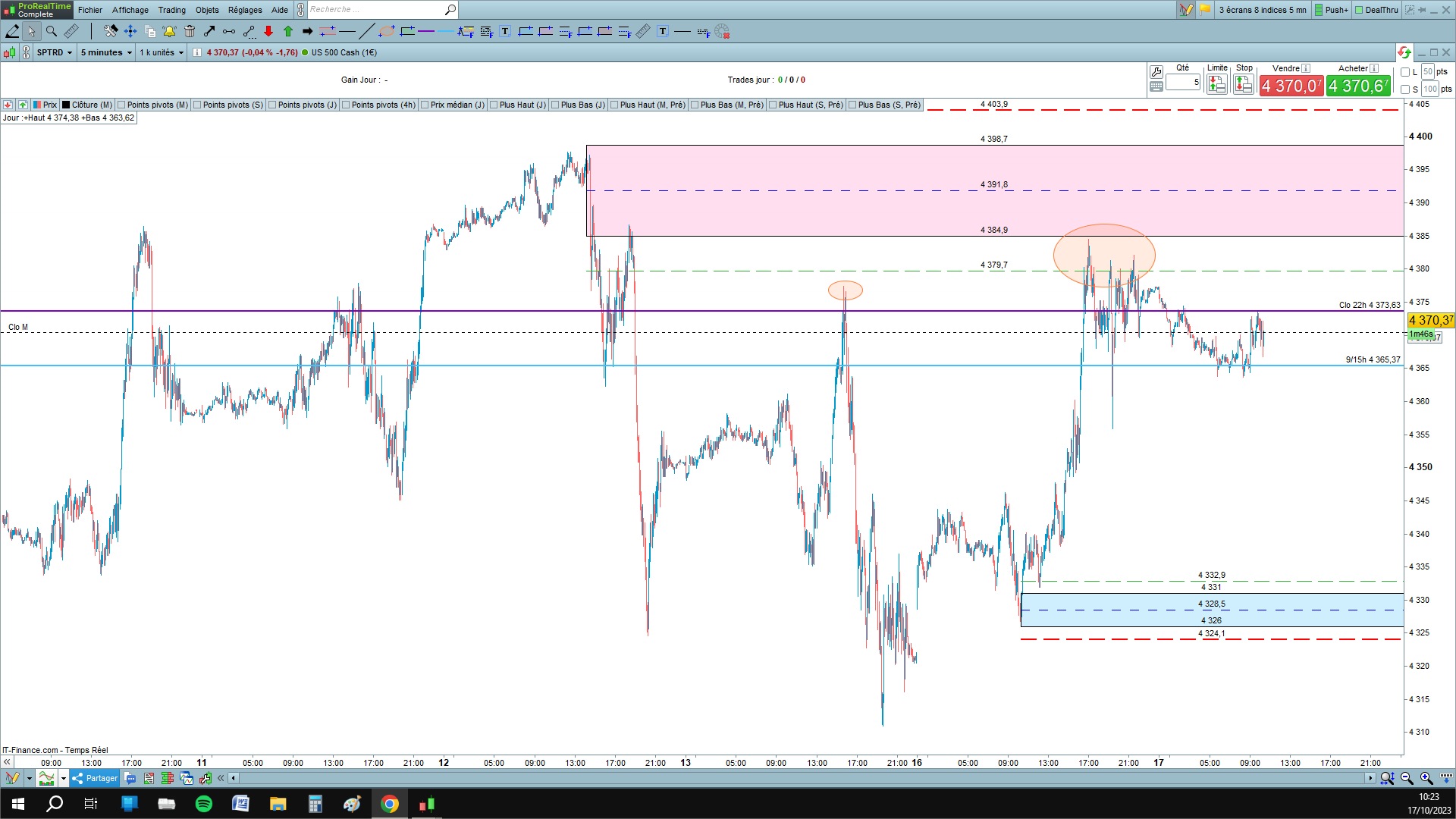The image size is (1456, 819).
Task: Open the Réglages menu
Action: pos(244,10)
